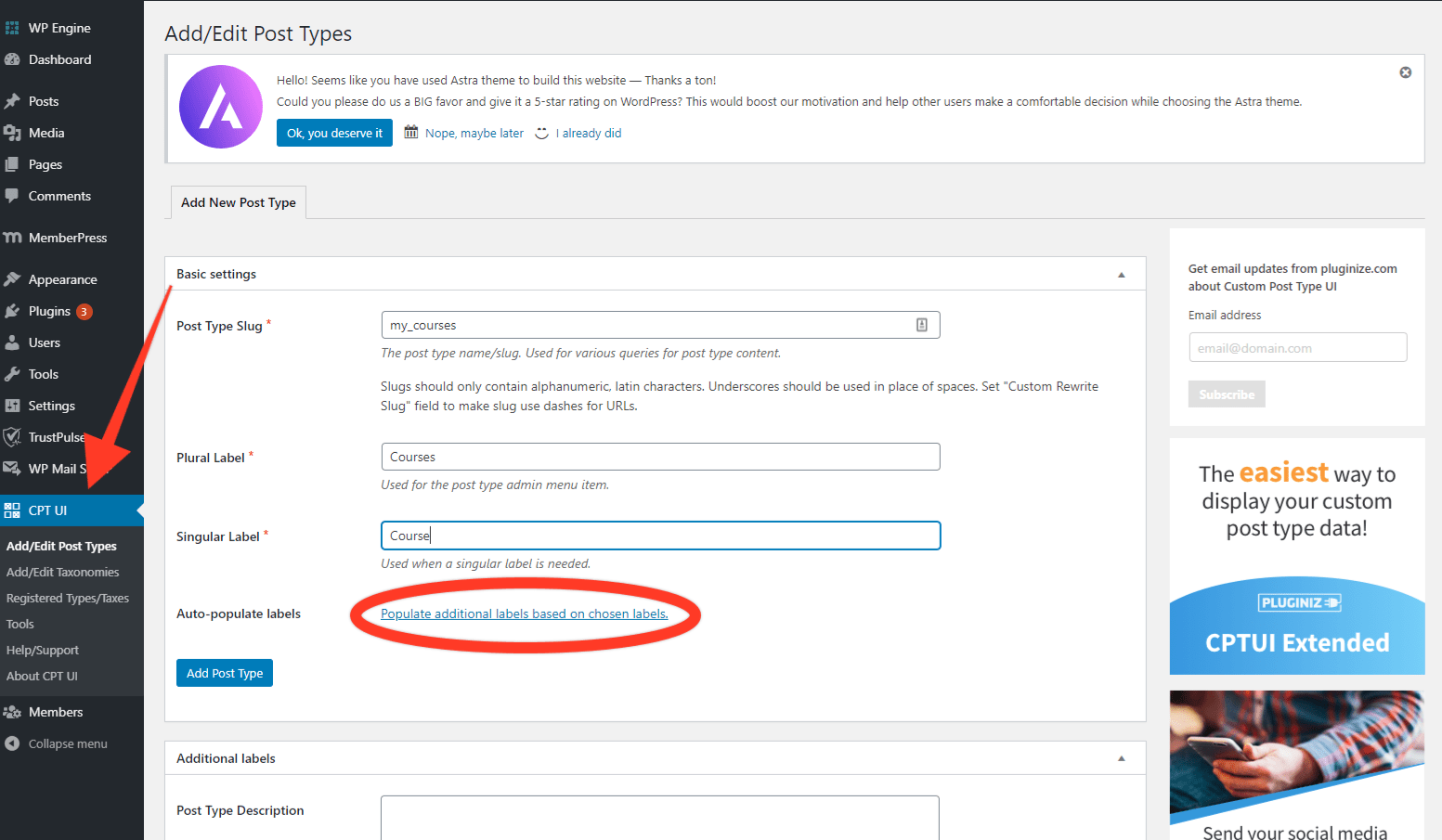Click the Users person icon
Image resolution: width=1442 pixels, height=840 pixels.
[x=12, y=342]
